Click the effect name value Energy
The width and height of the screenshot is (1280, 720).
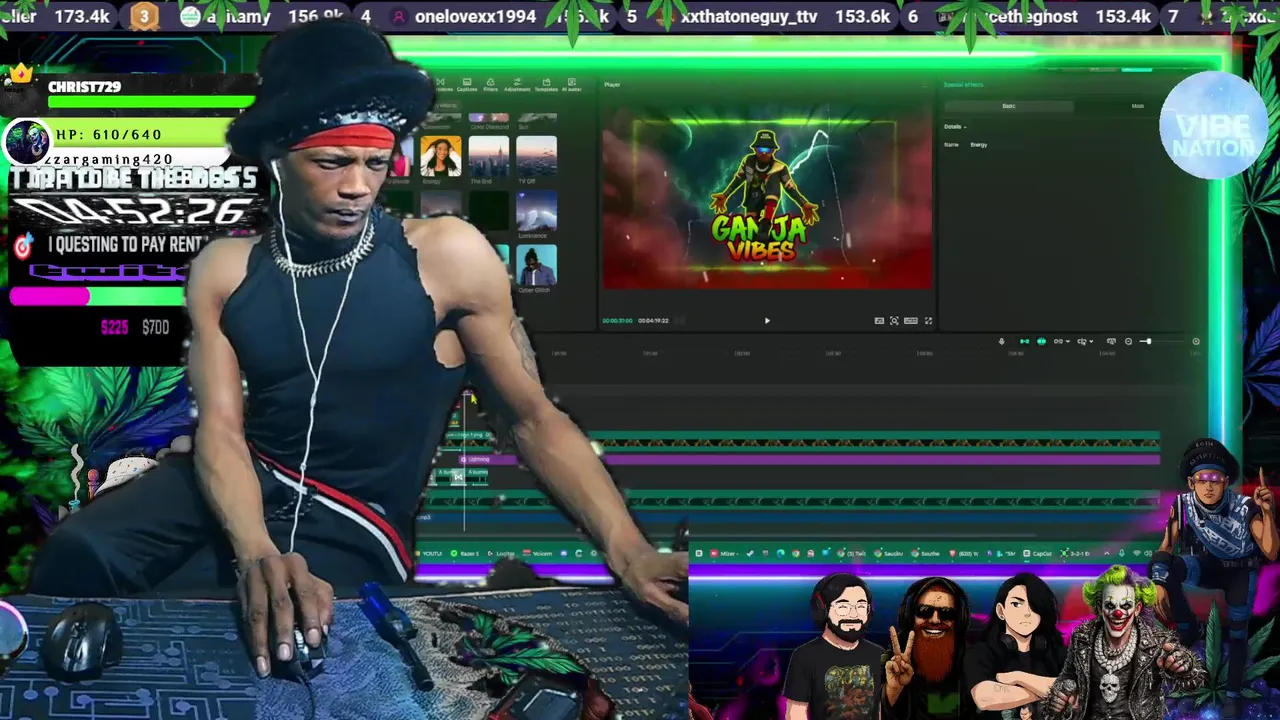(x=979, y=145)
